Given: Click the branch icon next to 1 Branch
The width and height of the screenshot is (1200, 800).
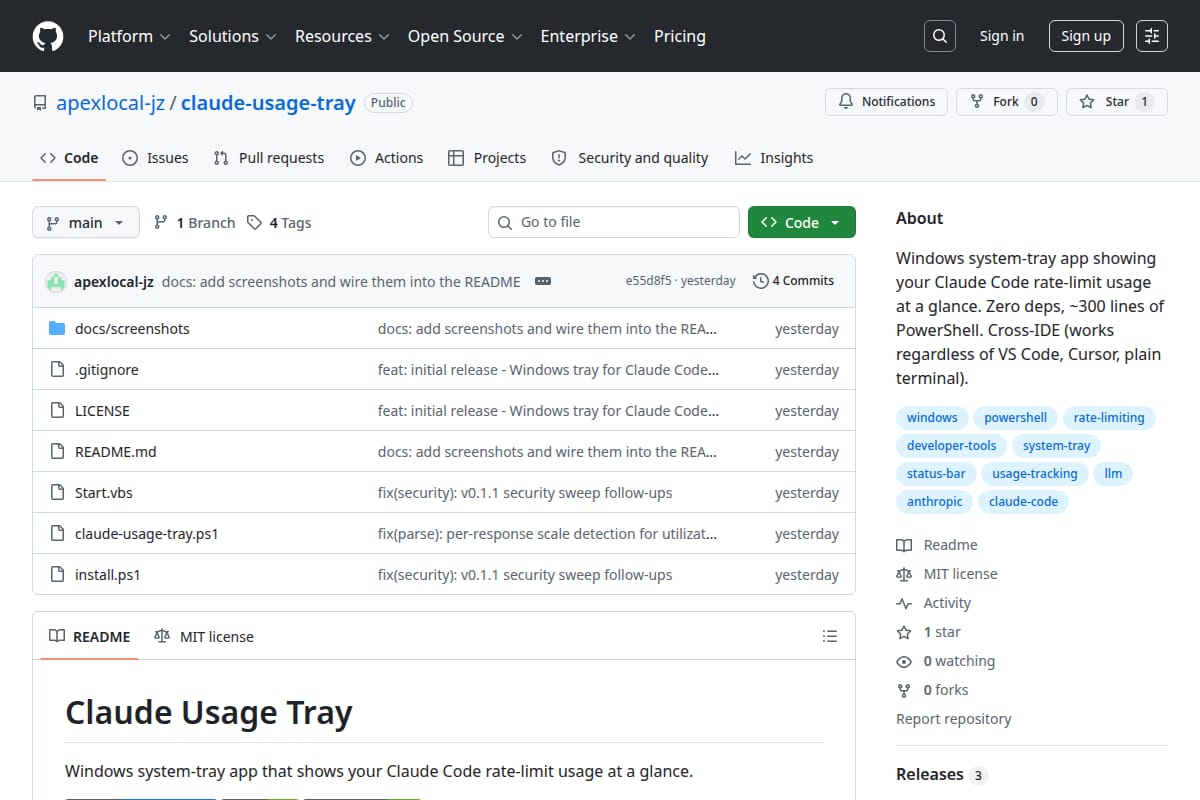Looking at the screenshot, I should coord(161,222).
